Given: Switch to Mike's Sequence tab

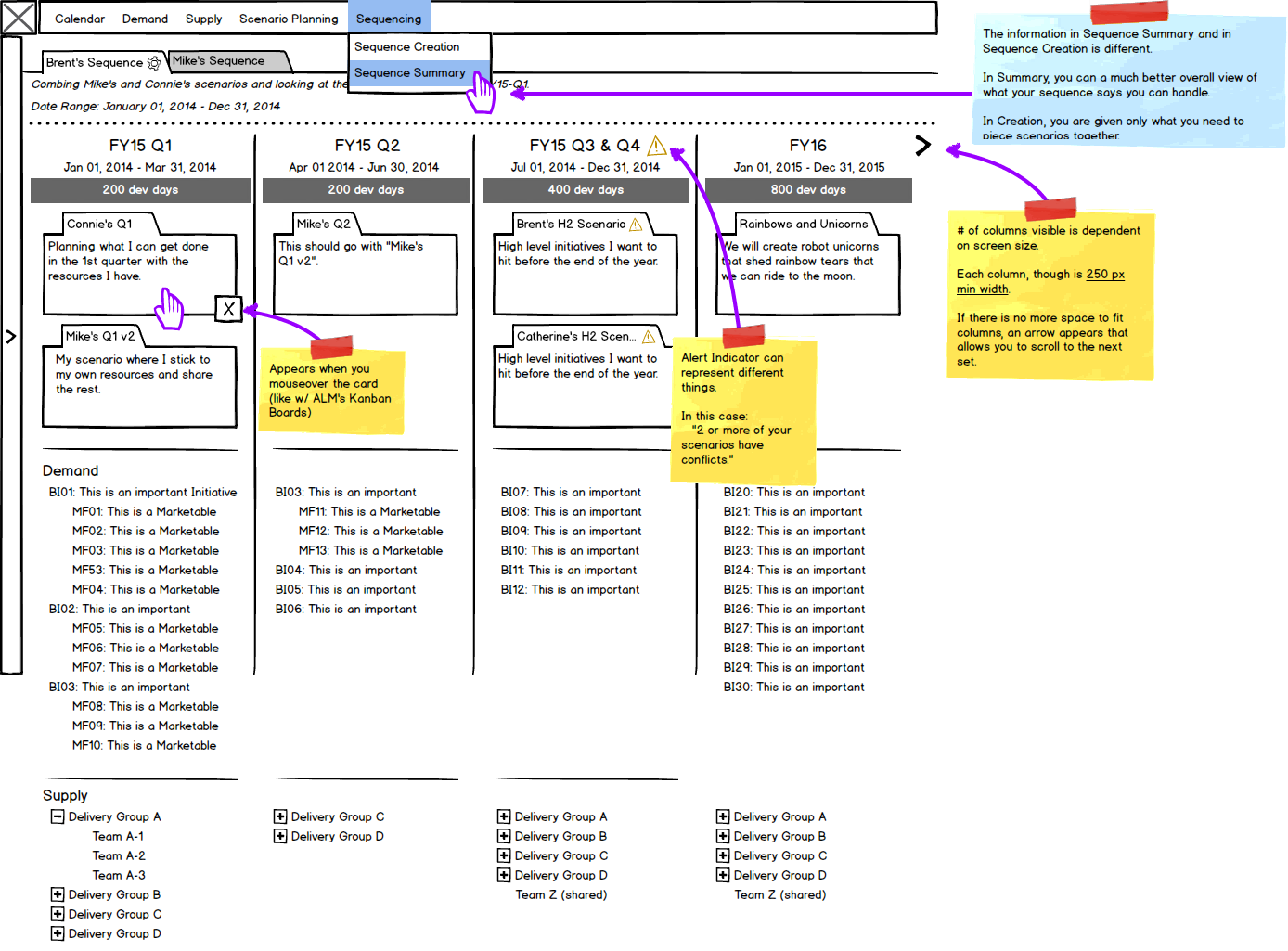Looking at the screenshot, I should click(219, 61).
